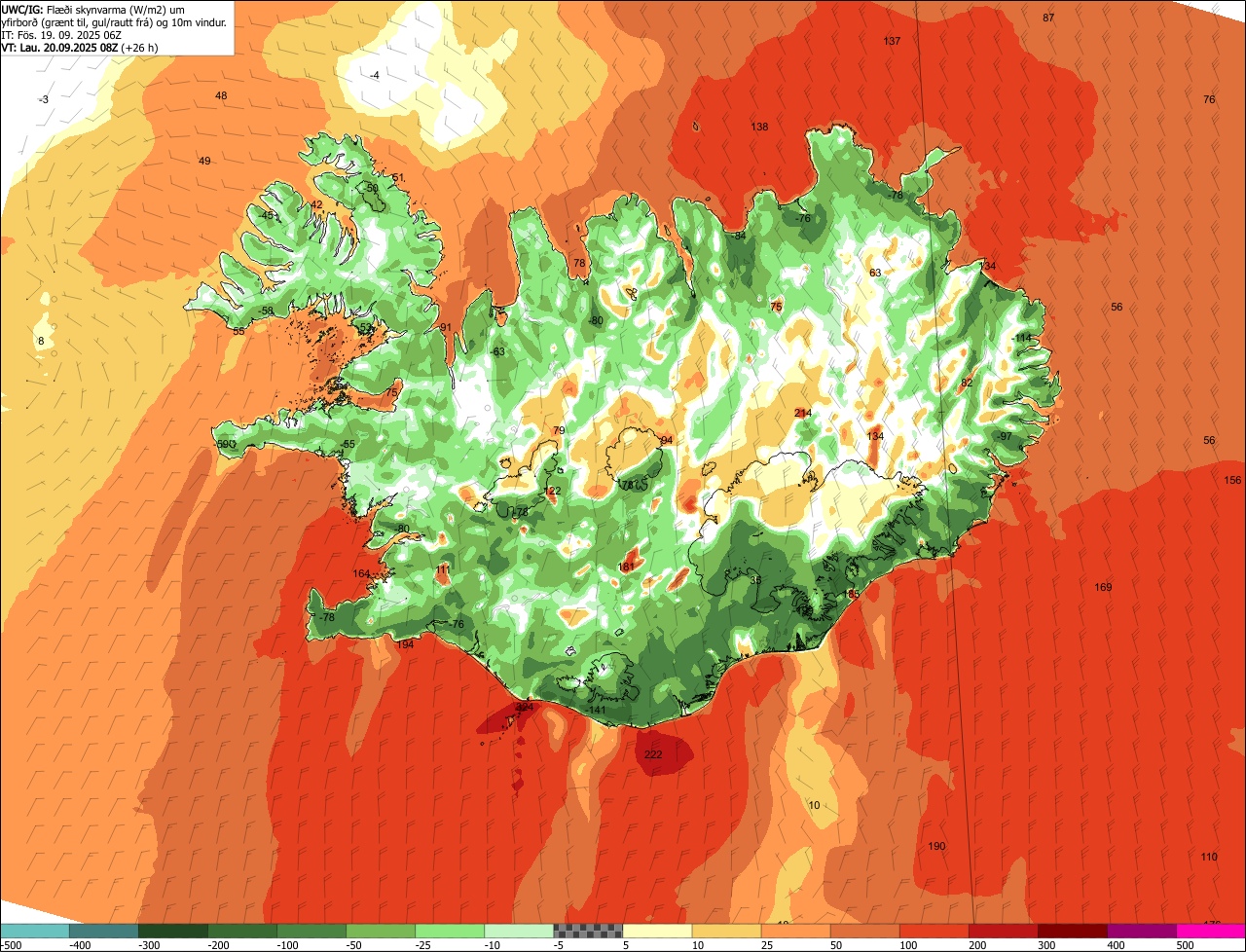Screen dimensions: 1246x952
Task: Click the -400 to -300 teal legend band
Action: point(103,931)
